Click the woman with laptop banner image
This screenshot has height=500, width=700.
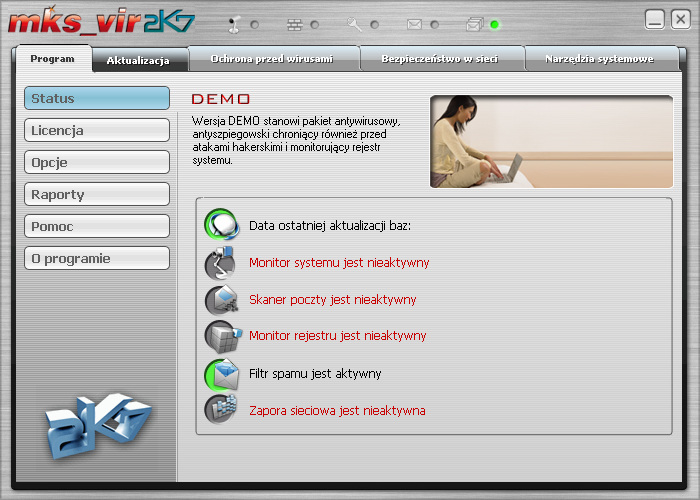pyautogui.click(x=551, y=142)
